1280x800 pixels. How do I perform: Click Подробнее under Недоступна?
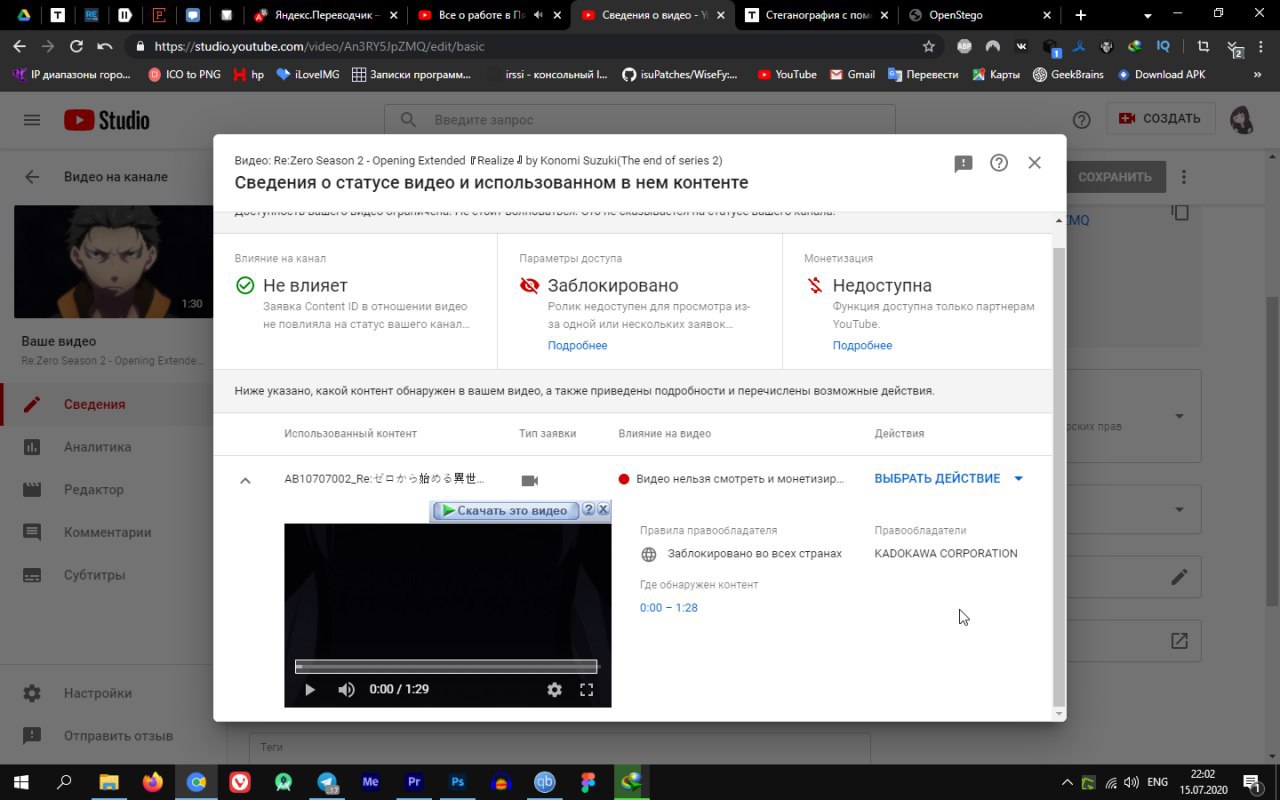click(x=862, y=345)
